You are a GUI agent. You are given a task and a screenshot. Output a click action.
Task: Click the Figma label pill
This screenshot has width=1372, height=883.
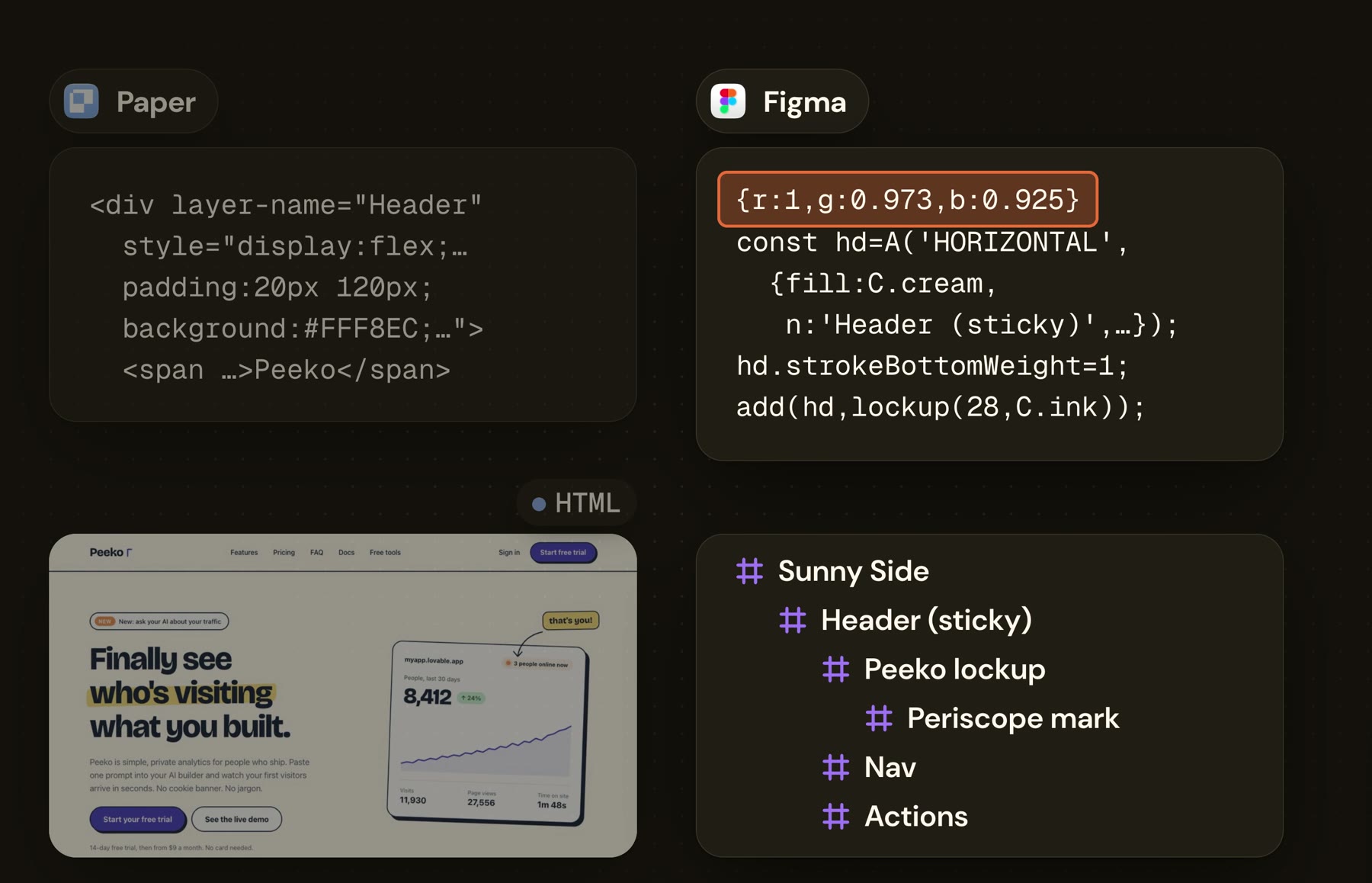(782, 101)
